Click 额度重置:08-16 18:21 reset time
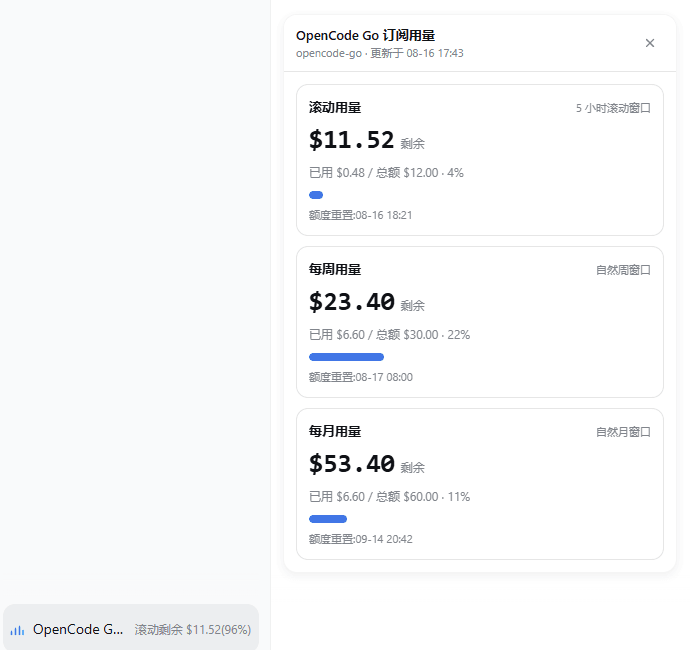The image size is (690, 650). [x=360, y=215]
